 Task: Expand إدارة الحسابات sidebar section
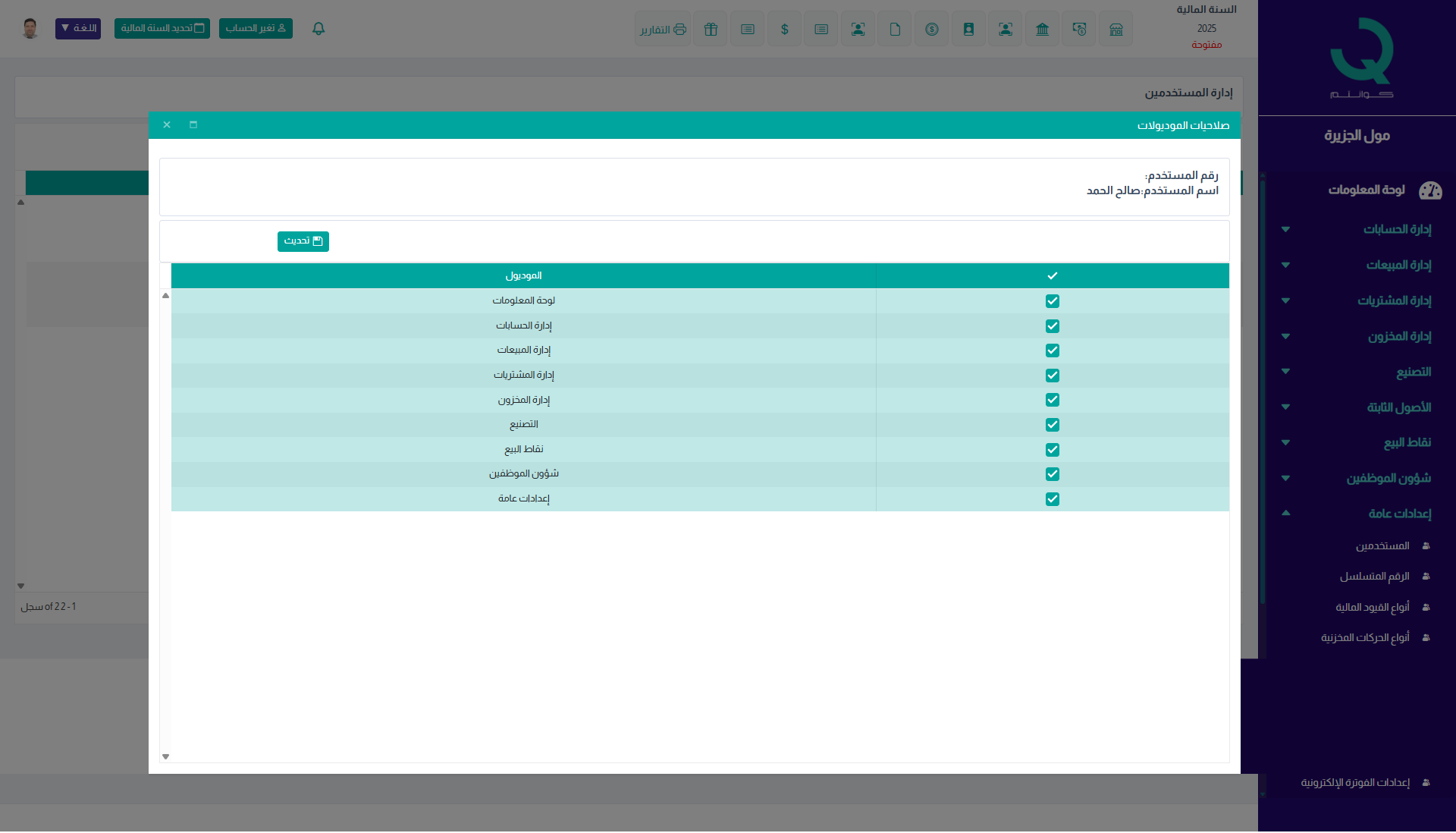point(1397,229)
